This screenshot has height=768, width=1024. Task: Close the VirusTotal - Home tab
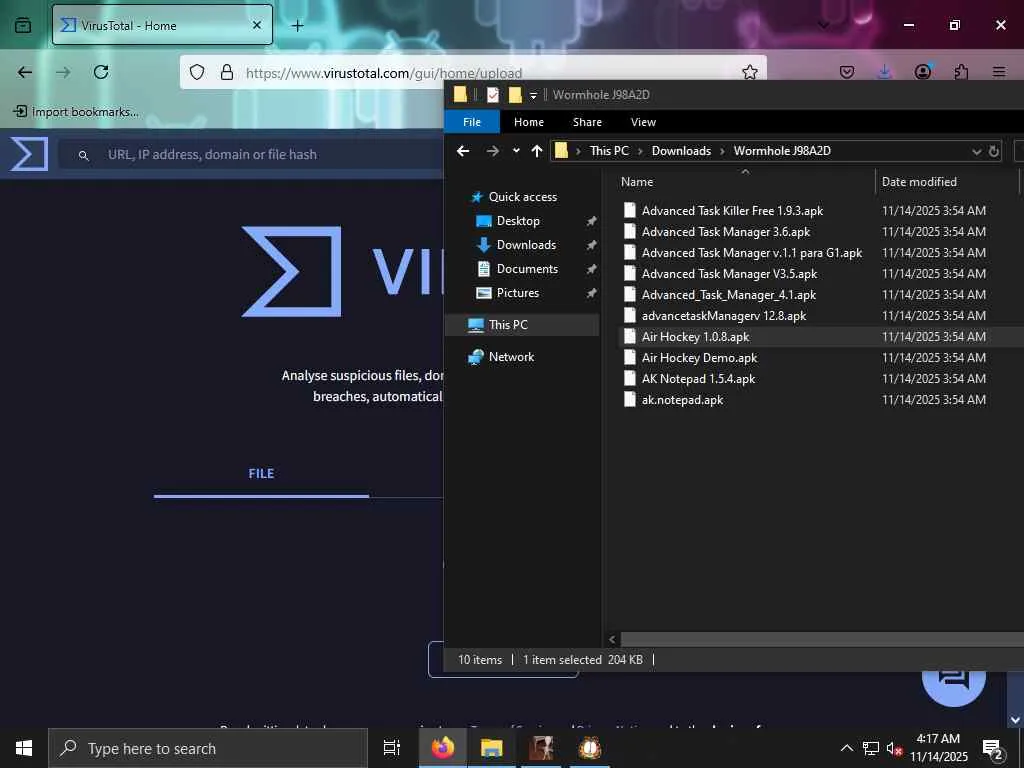point(257,25)
